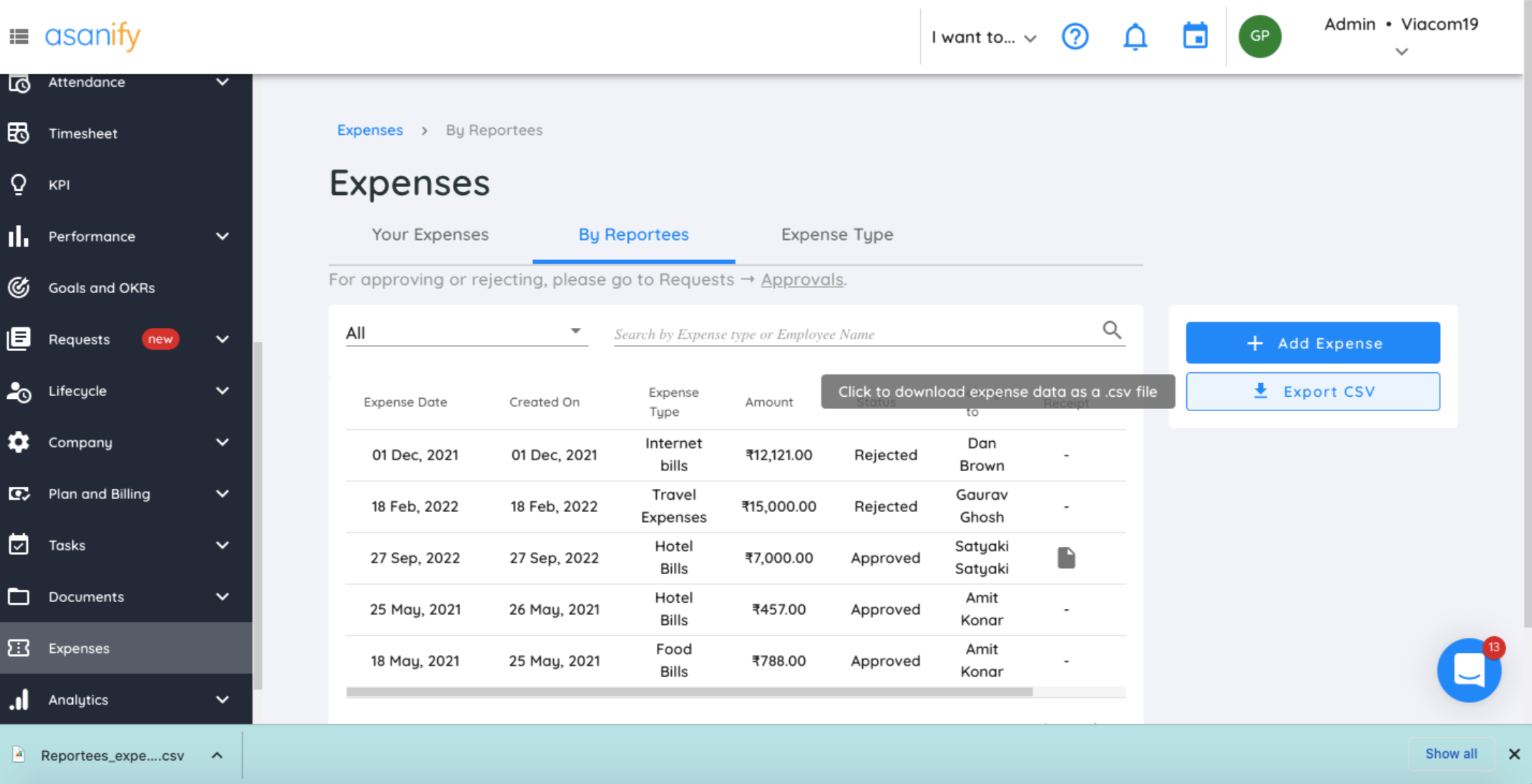The image size is (1532, 784).
Task: Open the hamburger menu next to asanify logo
Action: click(x=18, y=36)
